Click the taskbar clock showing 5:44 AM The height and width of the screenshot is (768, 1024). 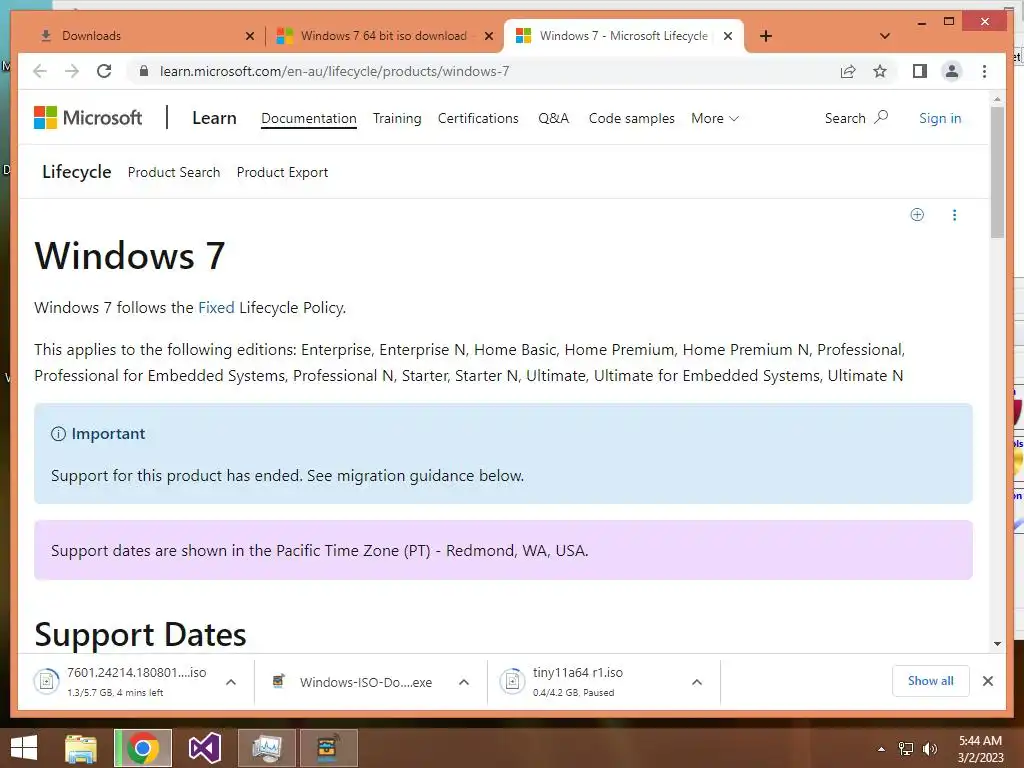[980, 748]
